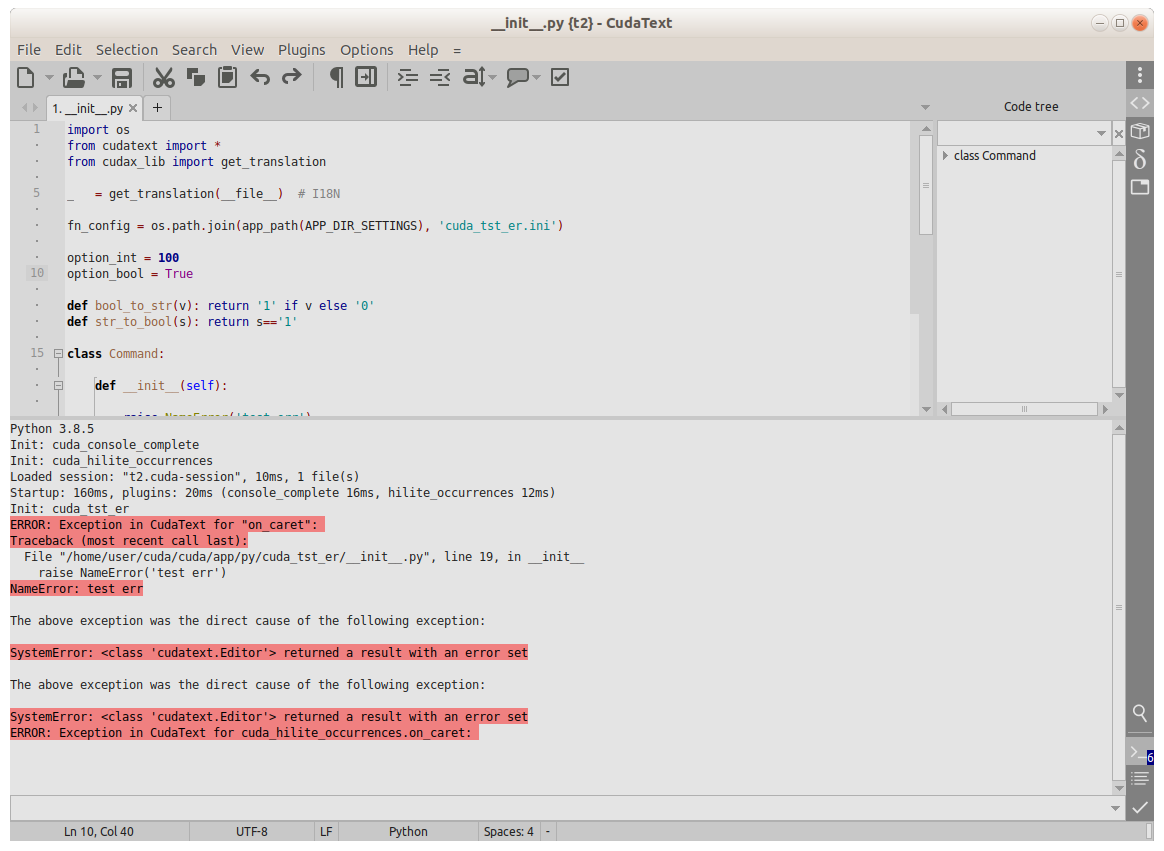Viewport: 1164px width, 851px height.
Task: Unindent the selected lines via toolbar icon
Action: point(439,77)
